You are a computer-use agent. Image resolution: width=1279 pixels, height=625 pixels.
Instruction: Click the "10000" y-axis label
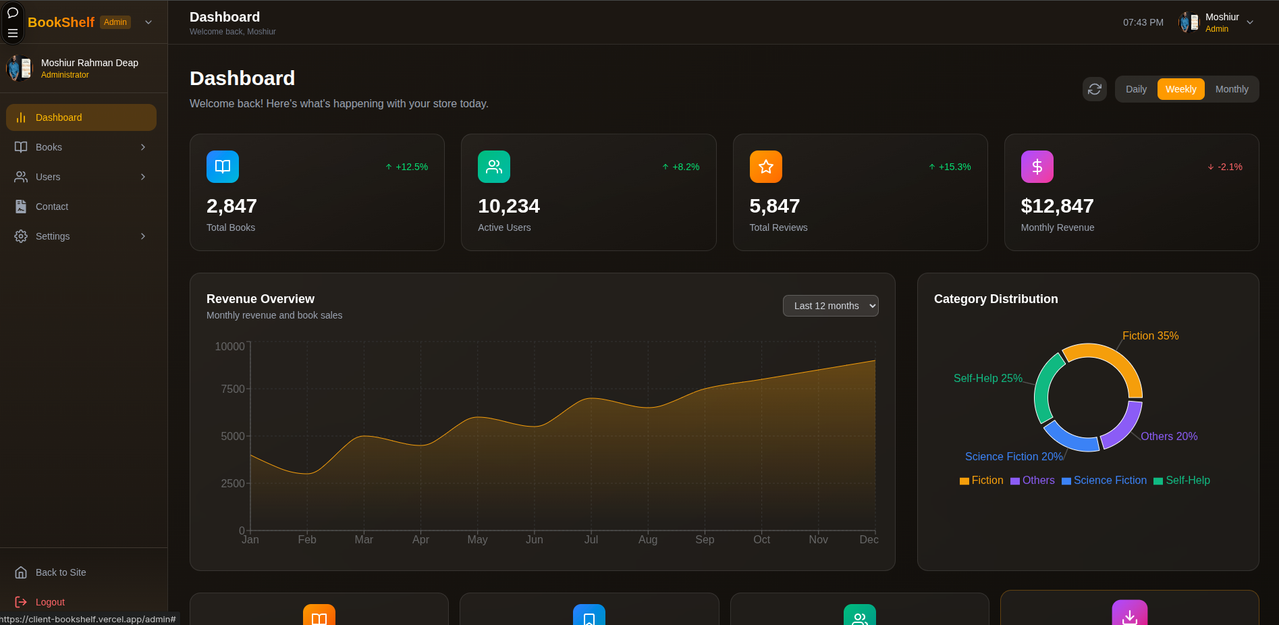(x=230, y=347)
